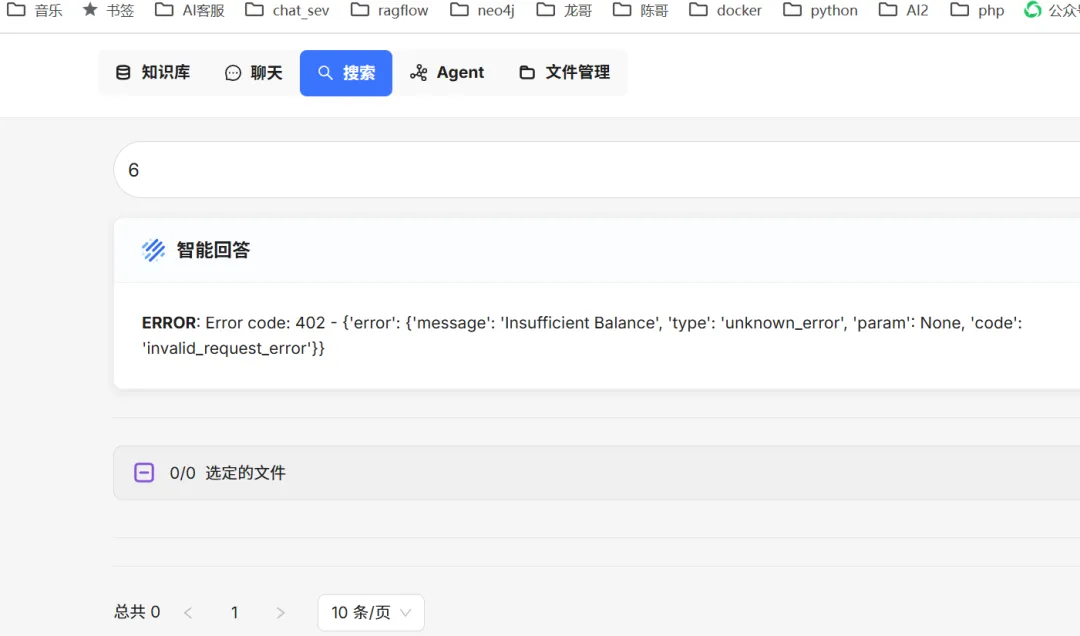Image resolution: width=1080 pixels, height=636 pixels.
Task: Go to previous results page arrow
Action: [188, 613]
